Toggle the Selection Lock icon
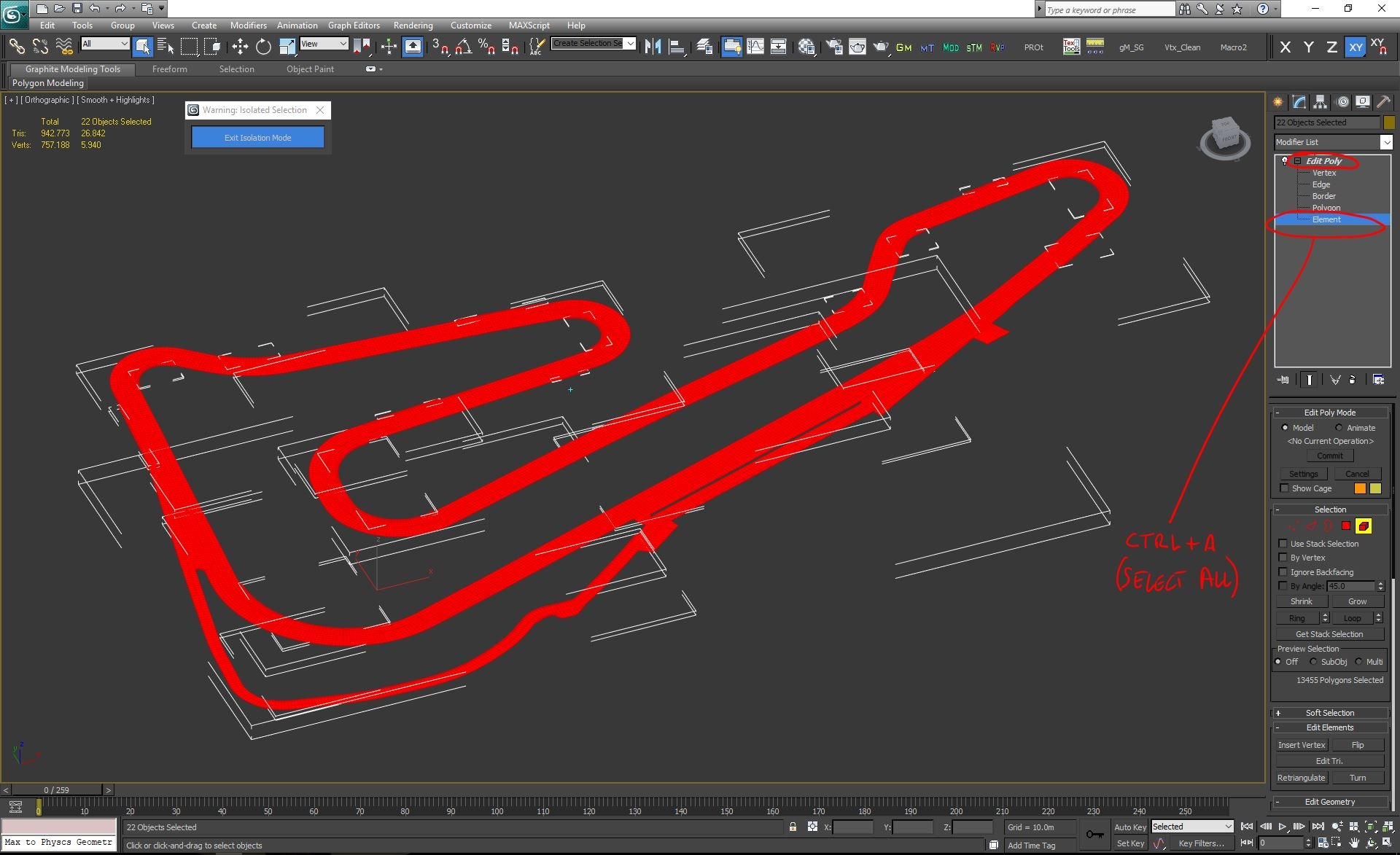Screen dimensions: 1400x855 pos(793,827)
